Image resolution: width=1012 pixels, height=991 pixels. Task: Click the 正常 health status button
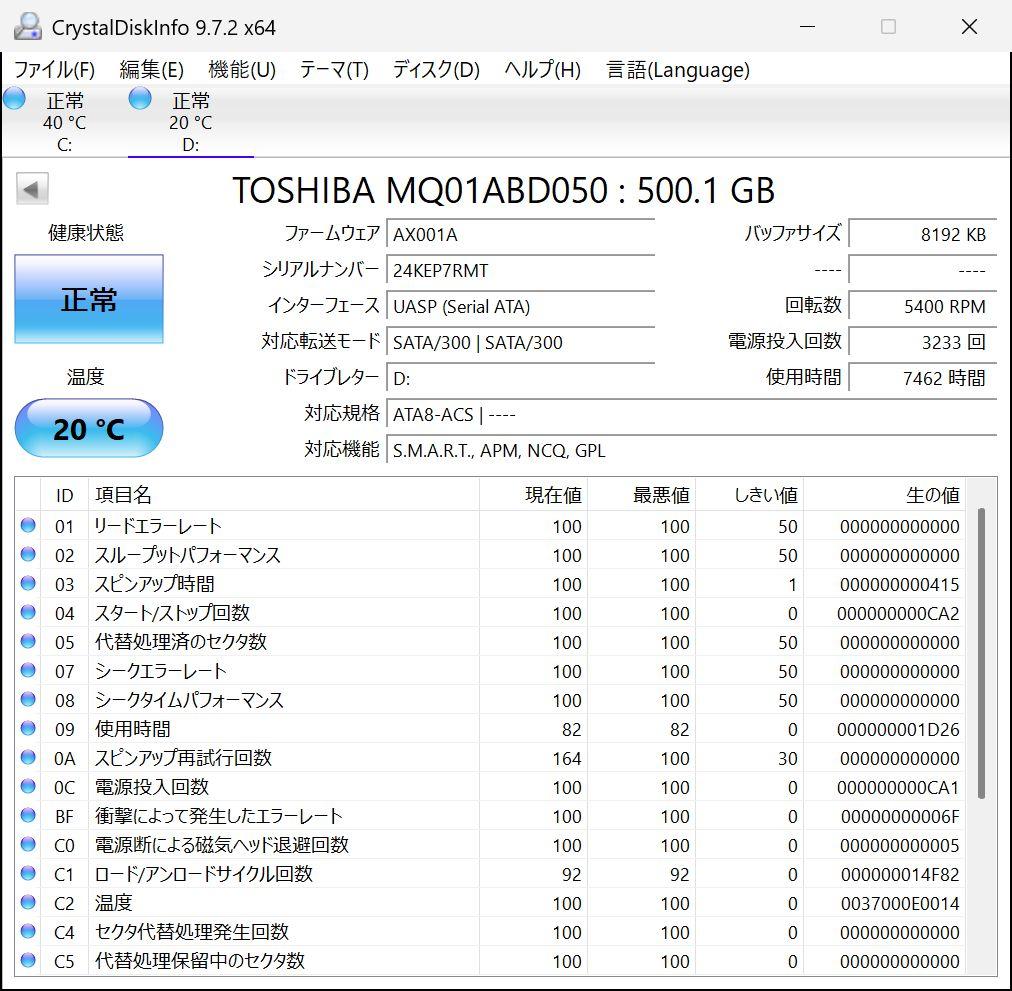pyautogui.click(x=89, y=299)
